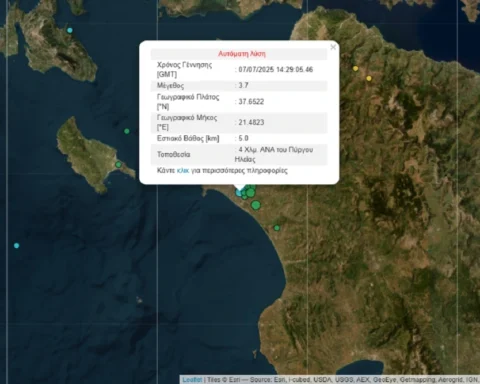
Task: Select the cyan marker beneath the popup tip
Action: 239,193
